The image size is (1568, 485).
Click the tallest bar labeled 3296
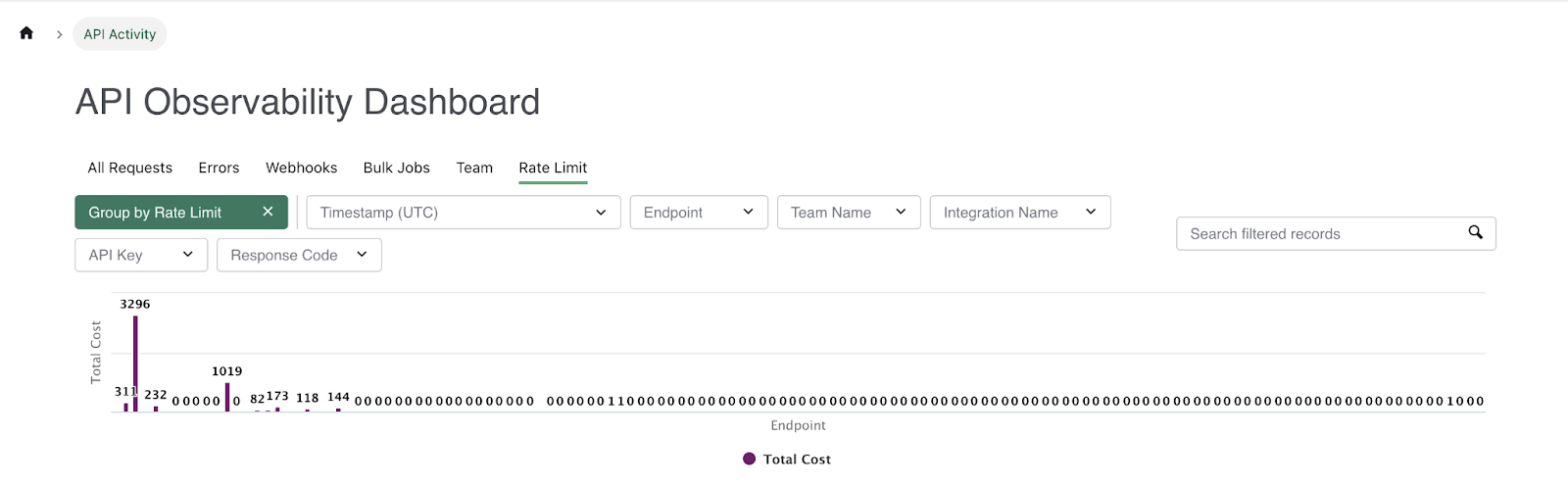[x=135, y=363]
